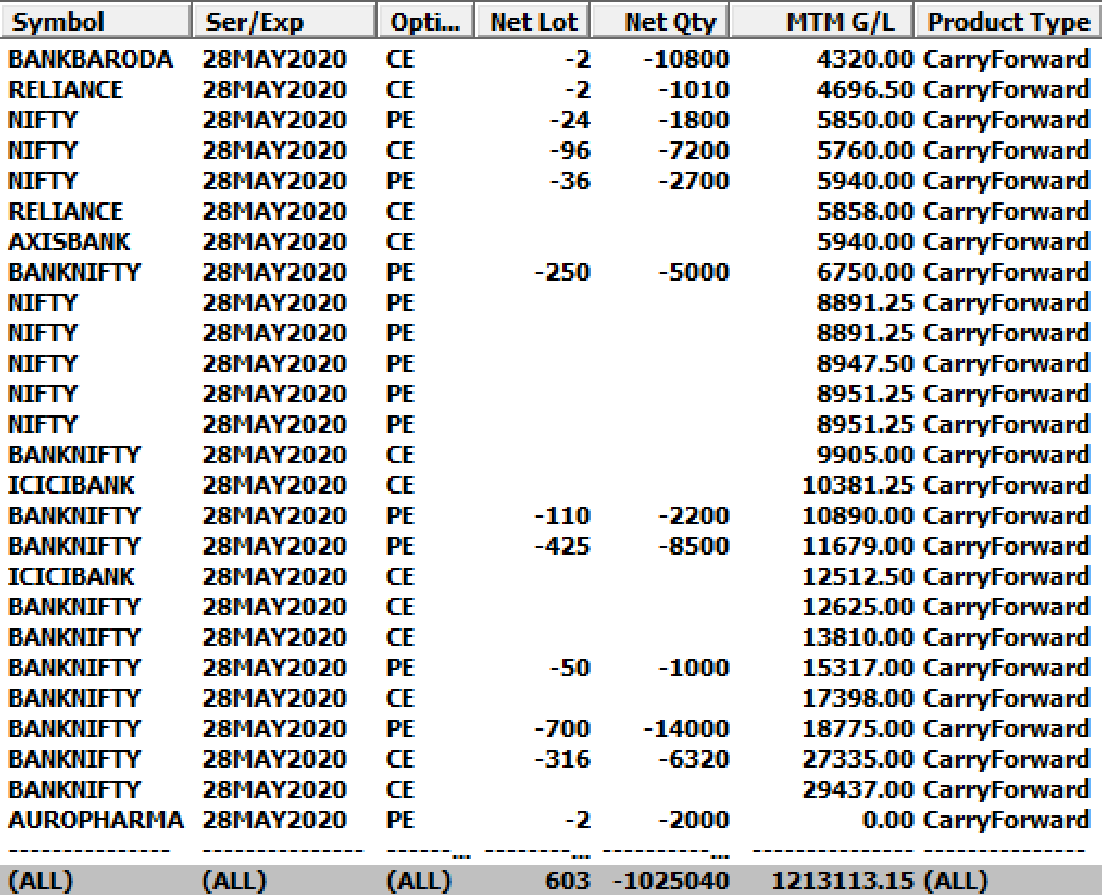The height and width of the screenshot is (895, 1102).
Task: Sort by the MTM G/L column header
Action: [x=822, y=22]
